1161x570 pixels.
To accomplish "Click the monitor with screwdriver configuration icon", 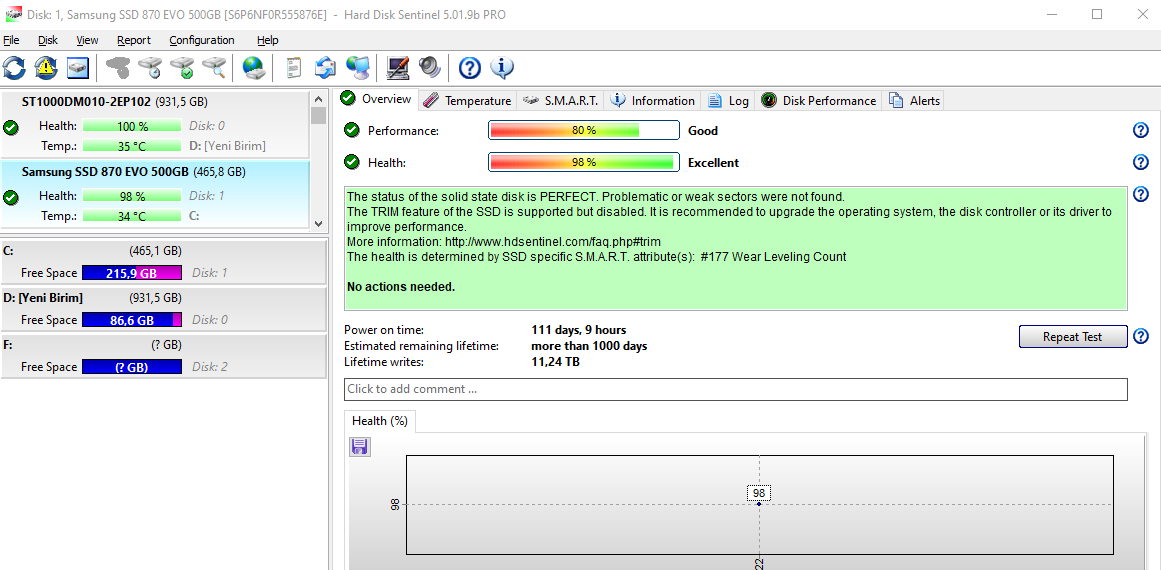I will point(398,68).
